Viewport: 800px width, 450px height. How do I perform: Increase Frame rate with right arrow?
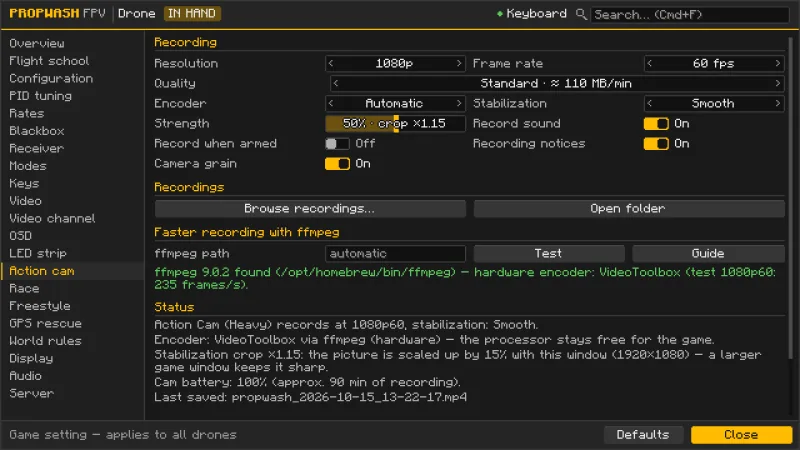point(778,63)
